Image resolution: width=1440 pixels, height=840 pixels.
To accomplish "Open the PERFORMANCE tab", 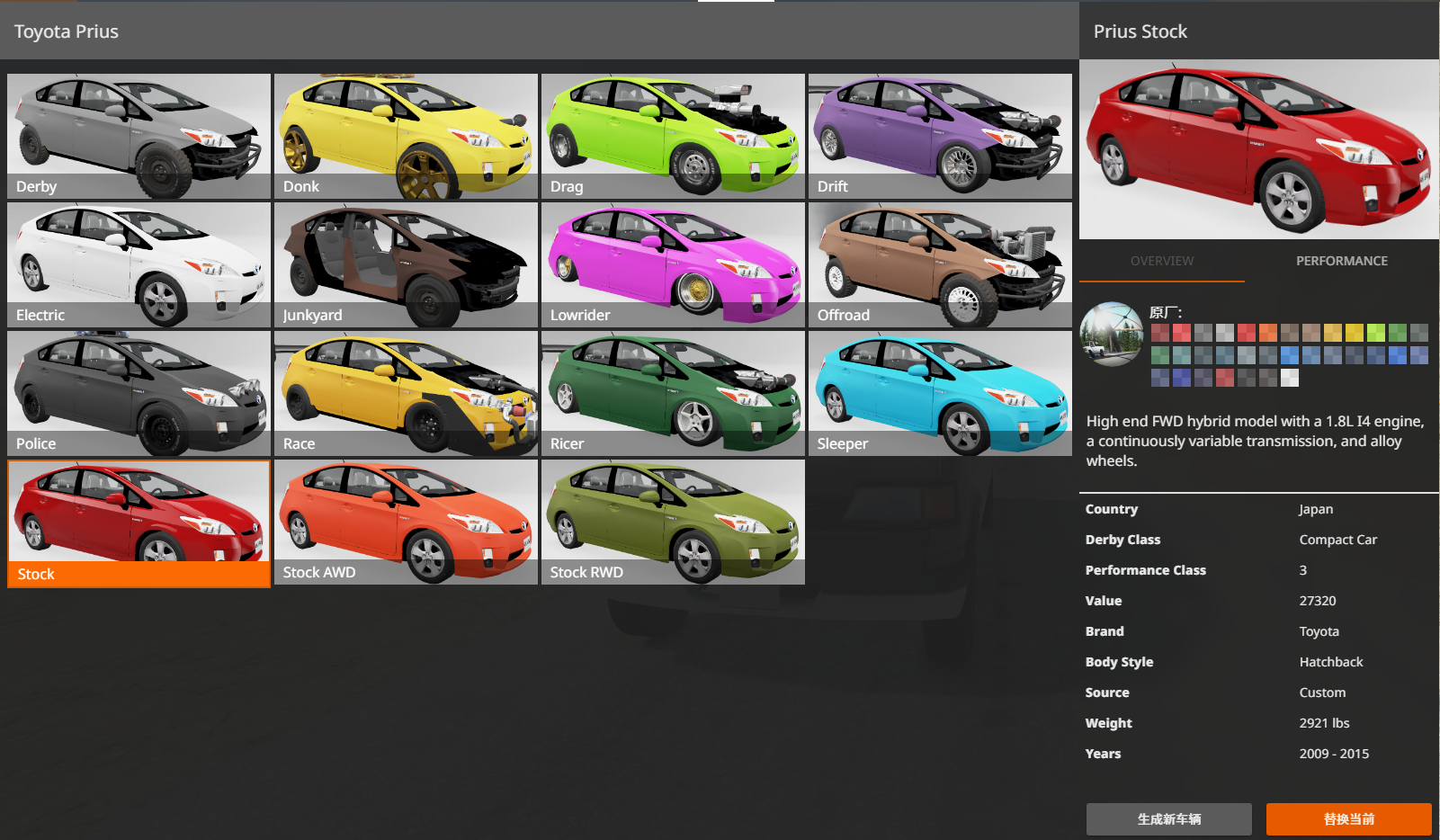I will [1342, 261].
